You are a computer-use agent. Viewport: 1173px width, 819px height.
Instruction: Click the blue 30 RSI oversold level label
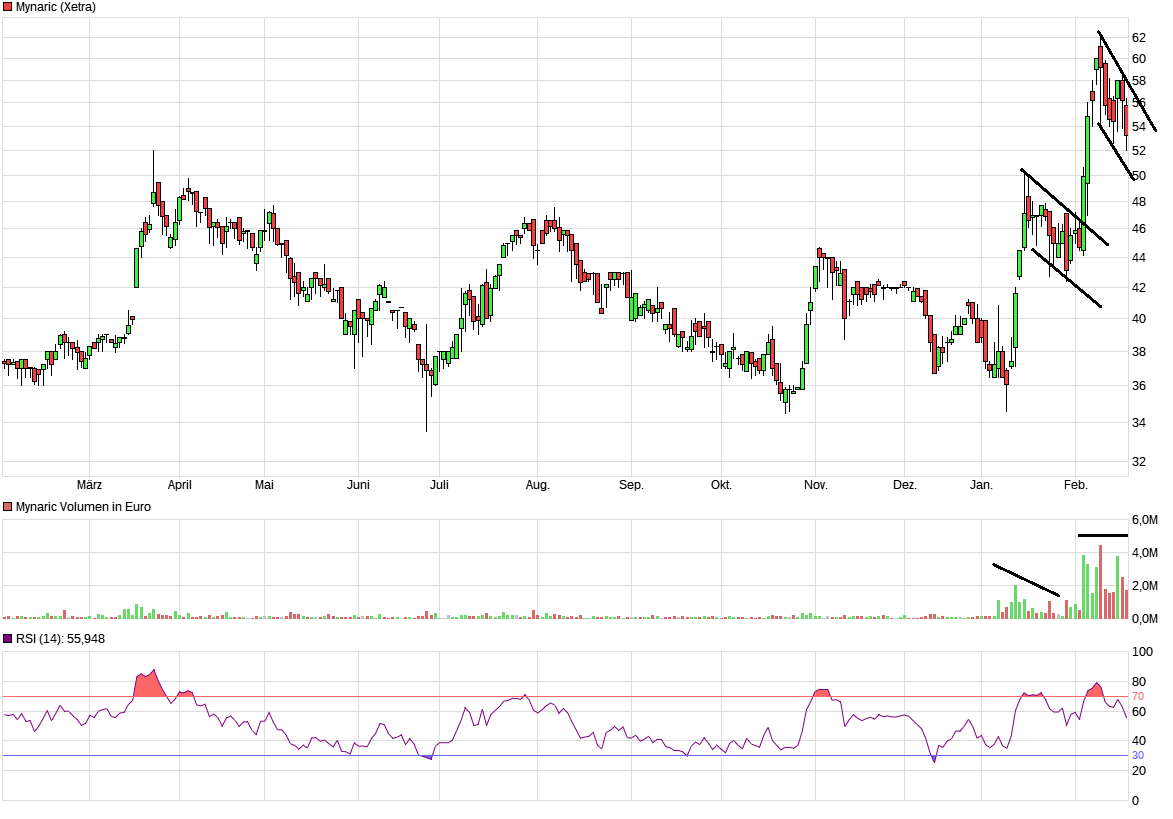point(1137,756)
